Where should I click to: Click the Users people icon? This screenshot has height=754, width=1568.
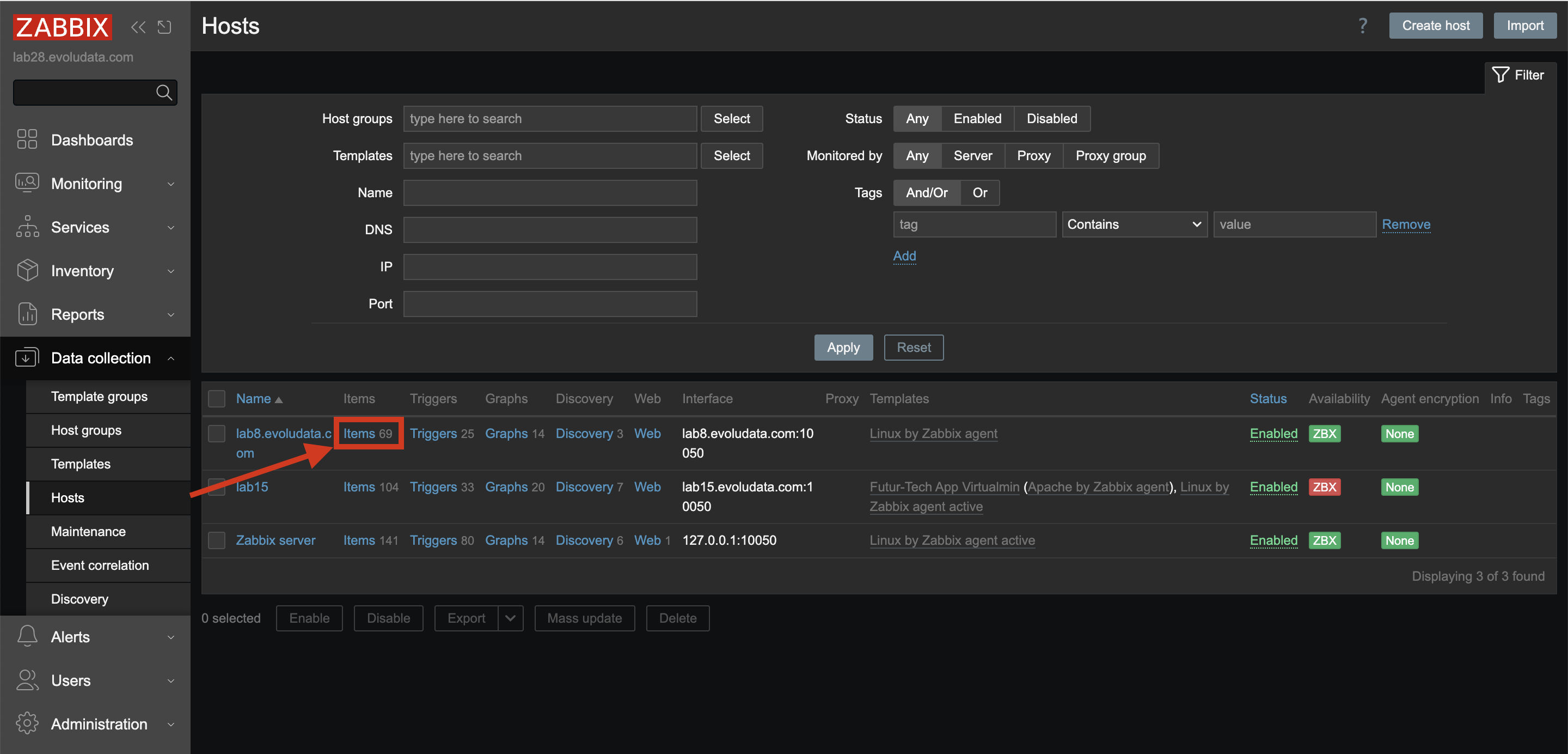point(27,680)
